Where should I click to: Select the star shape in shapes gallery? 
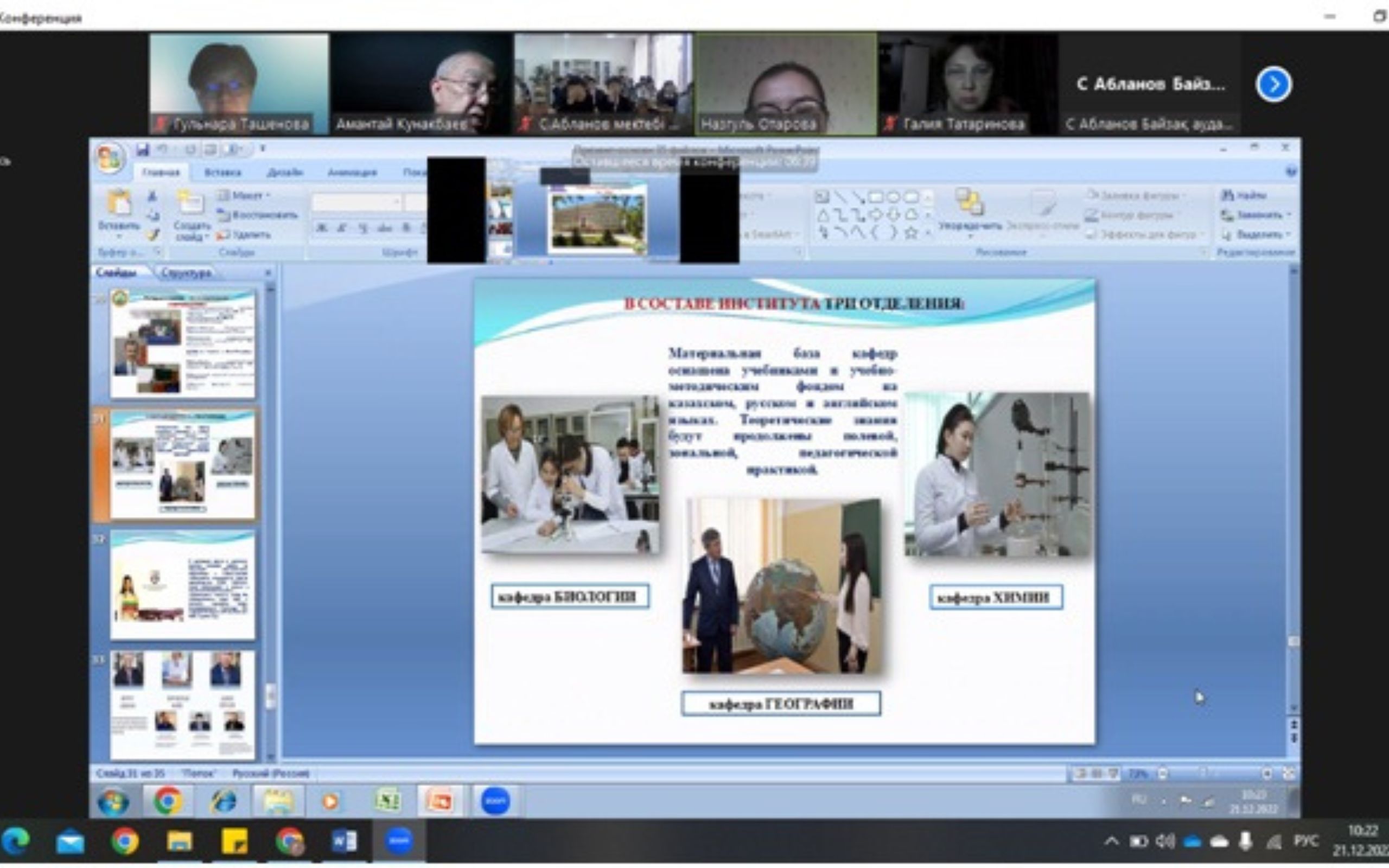pyautogui.click(x=911, y=233)
